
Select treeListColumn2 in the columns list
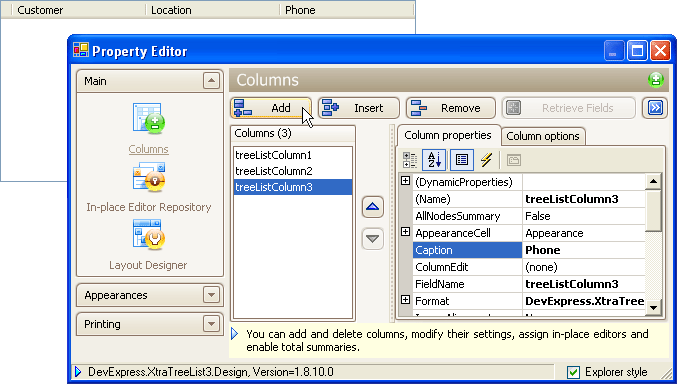293,171
